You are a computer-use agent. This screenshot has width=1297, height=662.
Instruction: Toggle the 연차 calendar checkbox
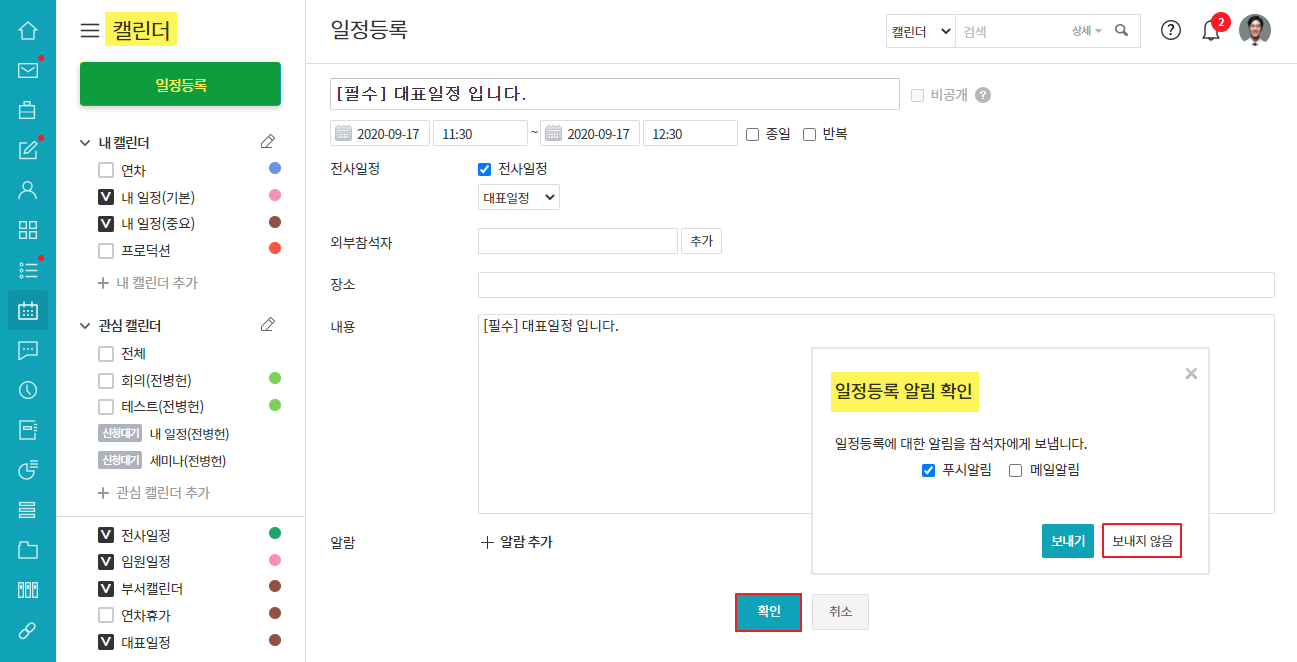click(106, 170)
